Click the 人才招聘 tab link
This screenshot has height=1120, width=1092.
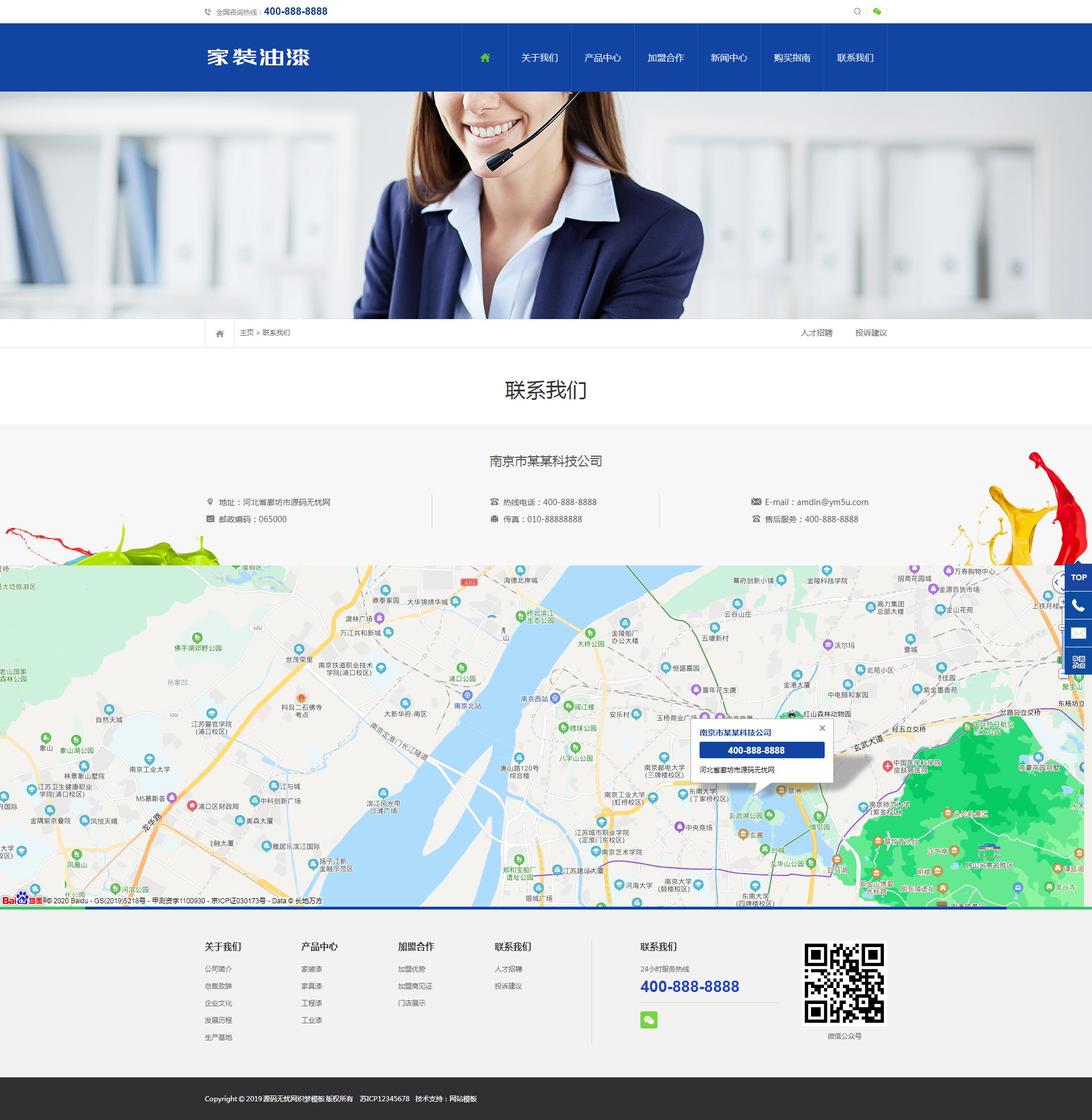click(x=816, y=333)
